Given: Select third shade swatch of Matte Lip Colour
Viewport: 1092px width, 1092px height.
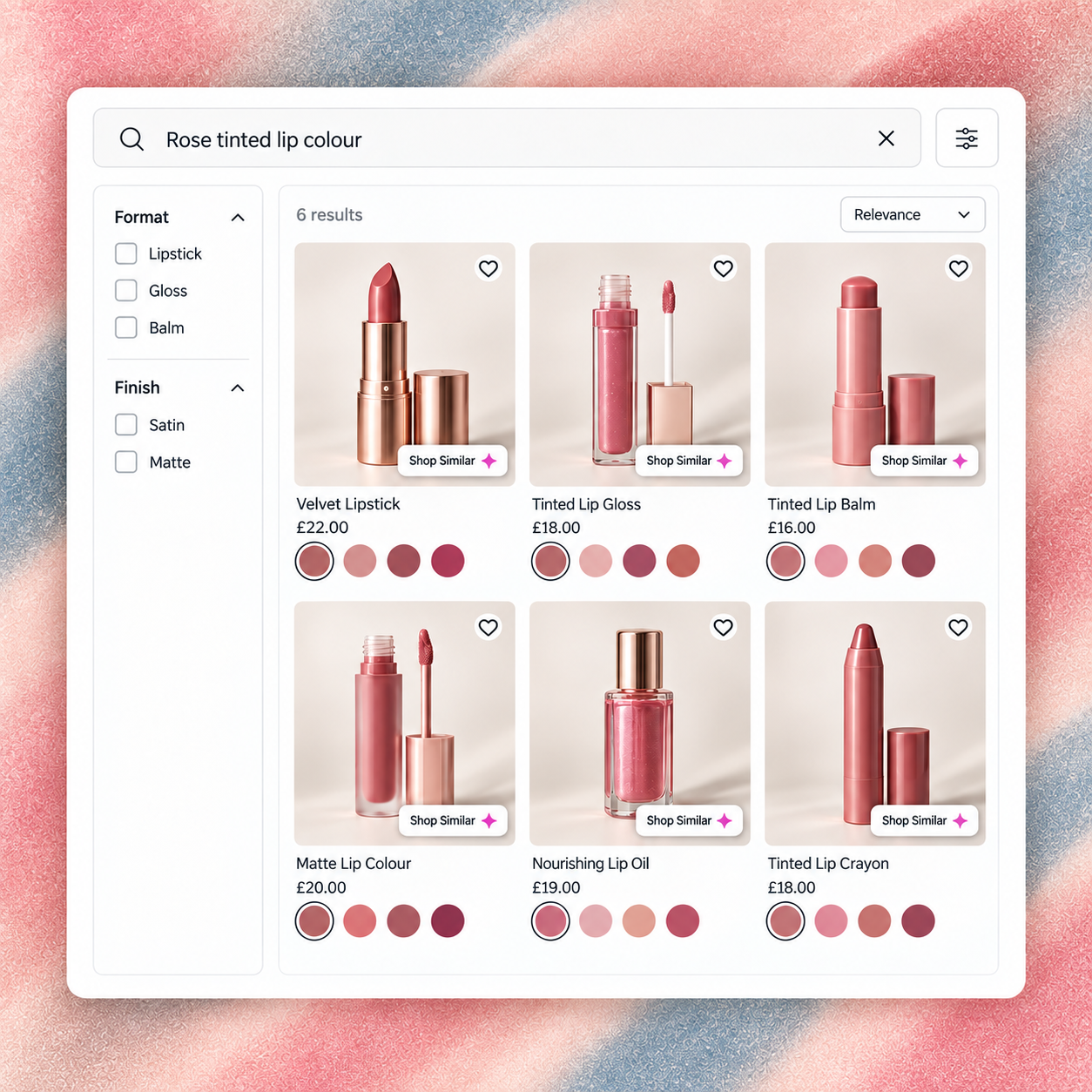Looking at the screenshot, I should point(404,920).
